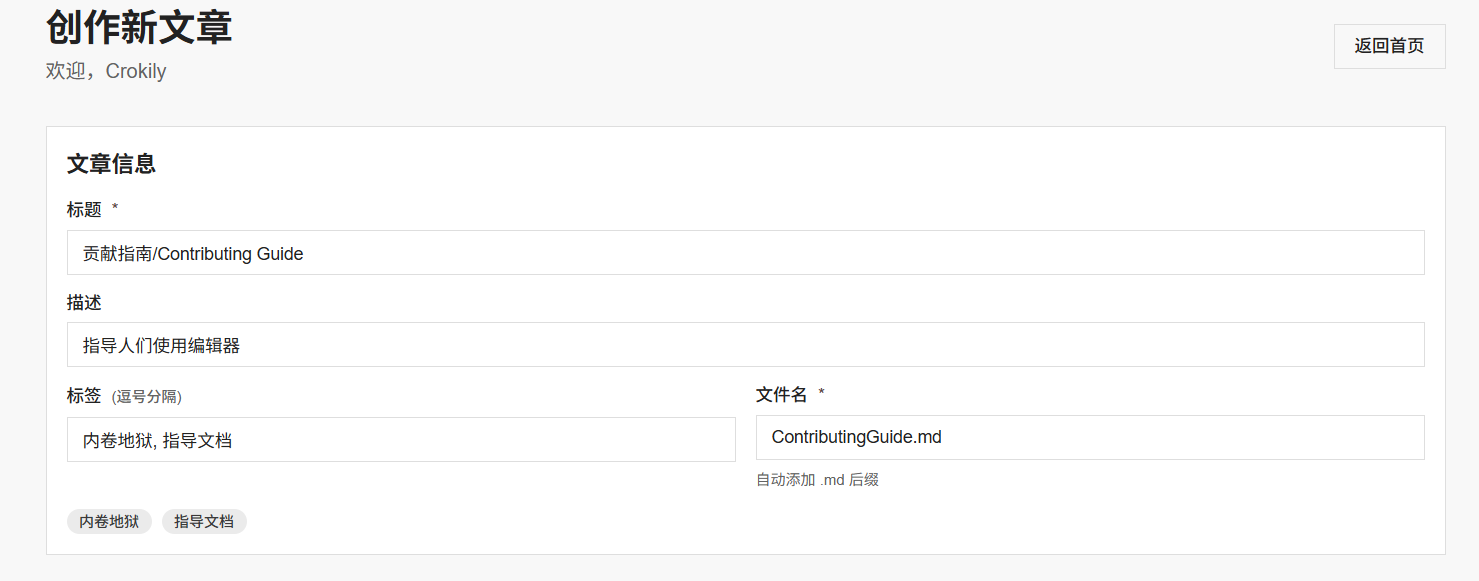Click the 自动添加 .md 后缀 hint text
This screenshot has height=581, width=1479.
tap(817, 480)
